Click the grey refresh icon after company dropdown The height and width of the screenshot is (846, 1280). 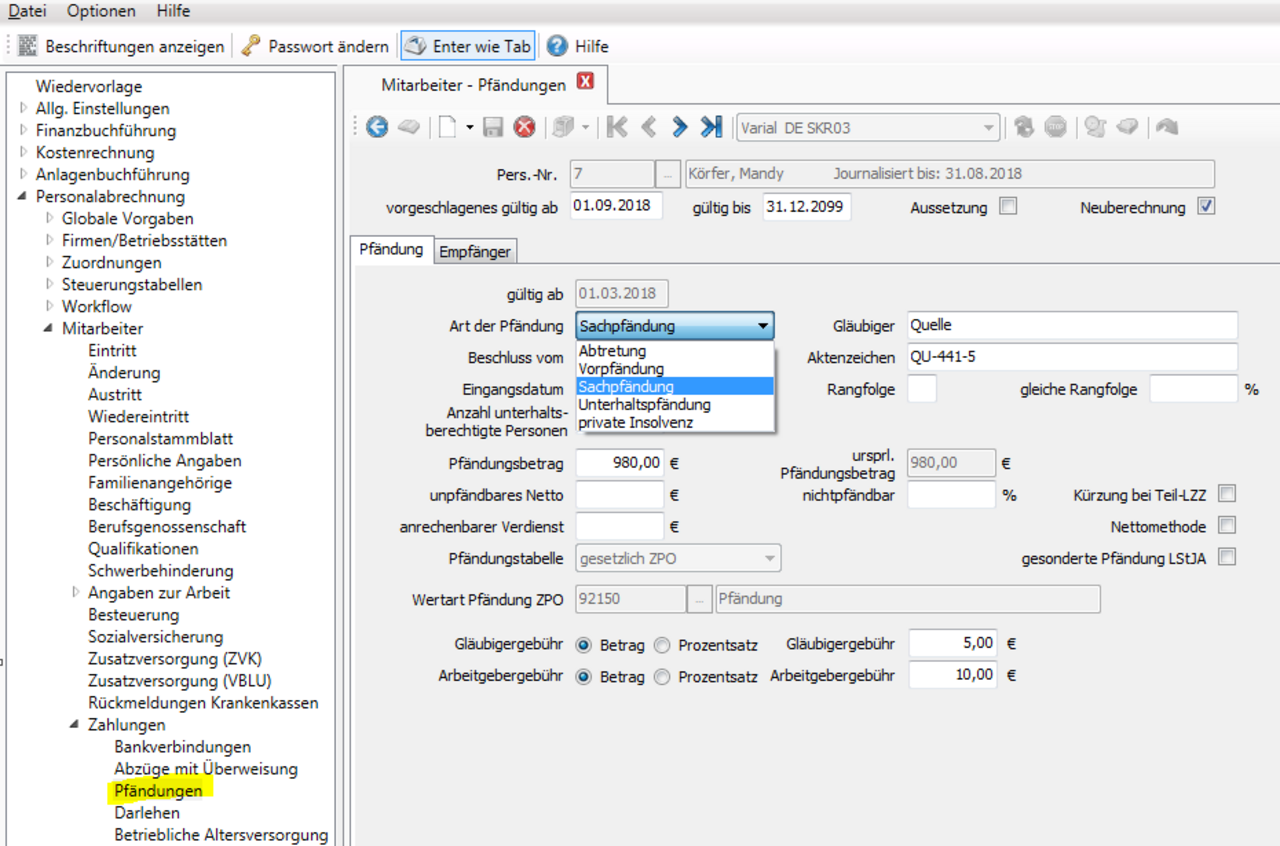(x=1024, y=127)
